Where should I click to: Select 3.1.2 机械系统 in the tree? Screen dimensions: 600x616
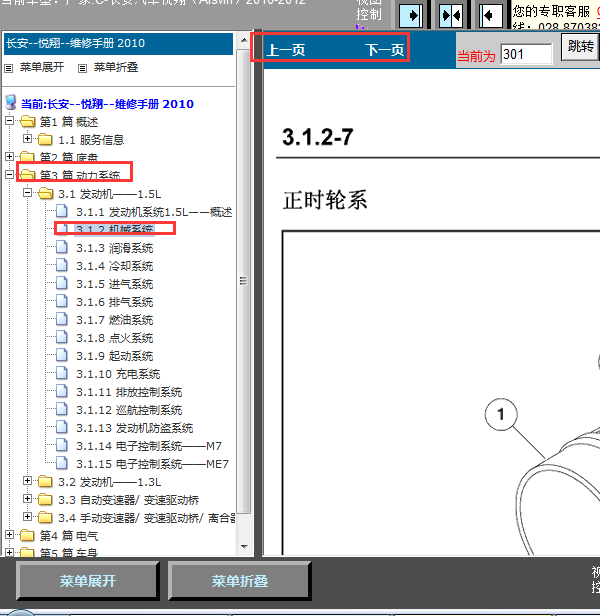coord(114,229)
